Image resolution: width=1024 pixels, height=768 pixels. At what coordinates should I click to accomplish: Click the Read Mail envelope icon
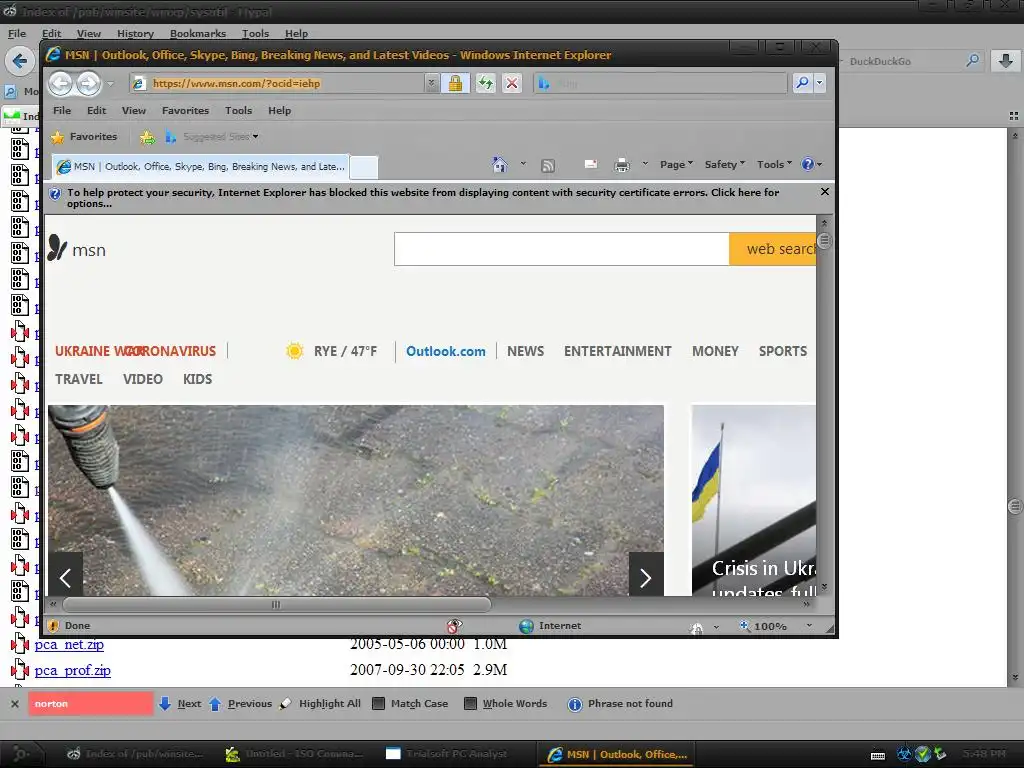[x=590, y=165]
